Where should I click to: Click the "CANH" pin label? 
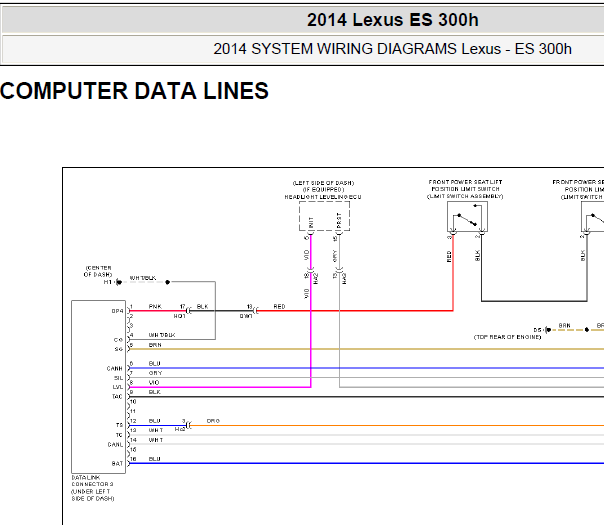(x=114, y=369)
